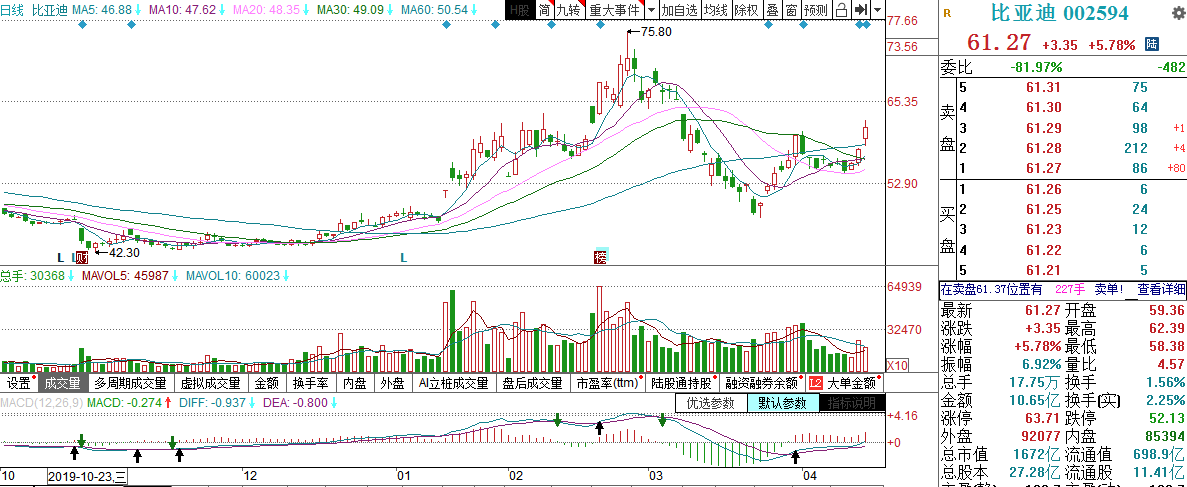Select the AI立桩成交量 tab

tap(453, 383)
